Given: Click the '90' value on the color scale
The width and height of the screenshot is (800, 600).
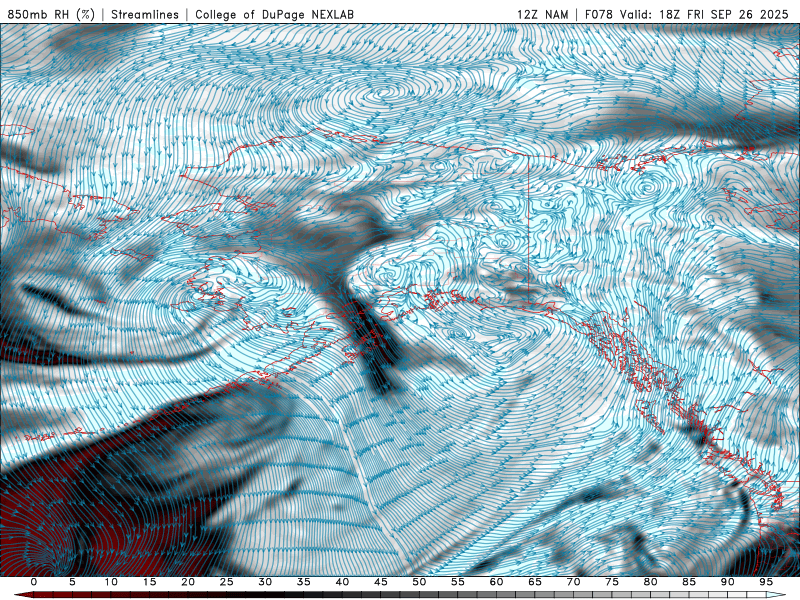Looking at the screenshot, I should pyautogui.click(x=728, y=582).
